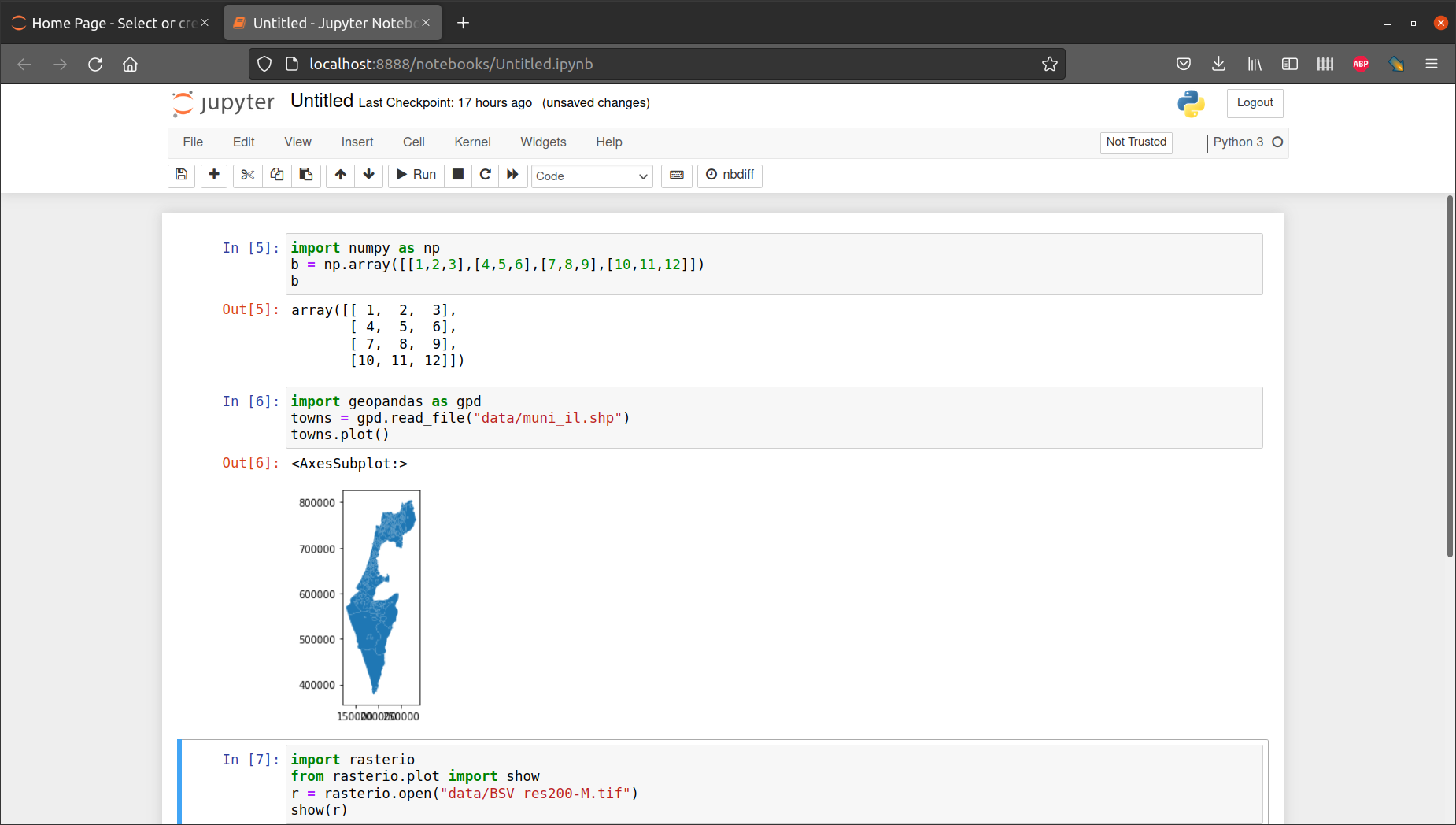Restart the kernel using the refresh icon

tap(485, 175)
